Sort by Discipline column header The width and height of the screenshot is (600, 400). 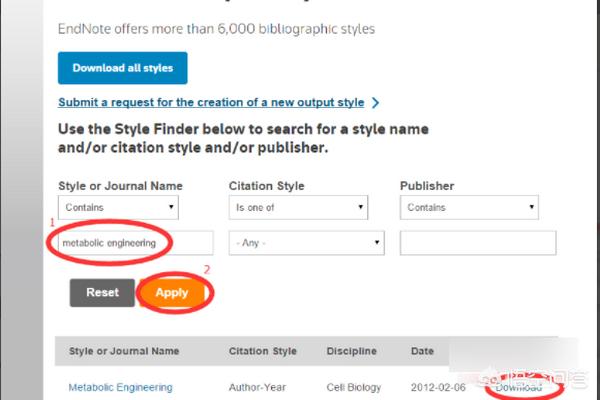point(352,351)
